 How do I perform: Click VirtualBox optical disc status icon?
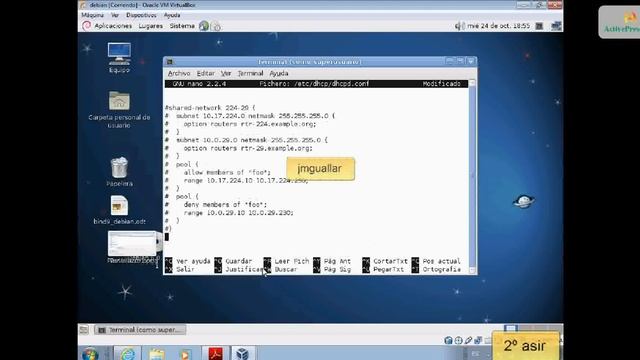pyautogui.click(x=458, y=340)
